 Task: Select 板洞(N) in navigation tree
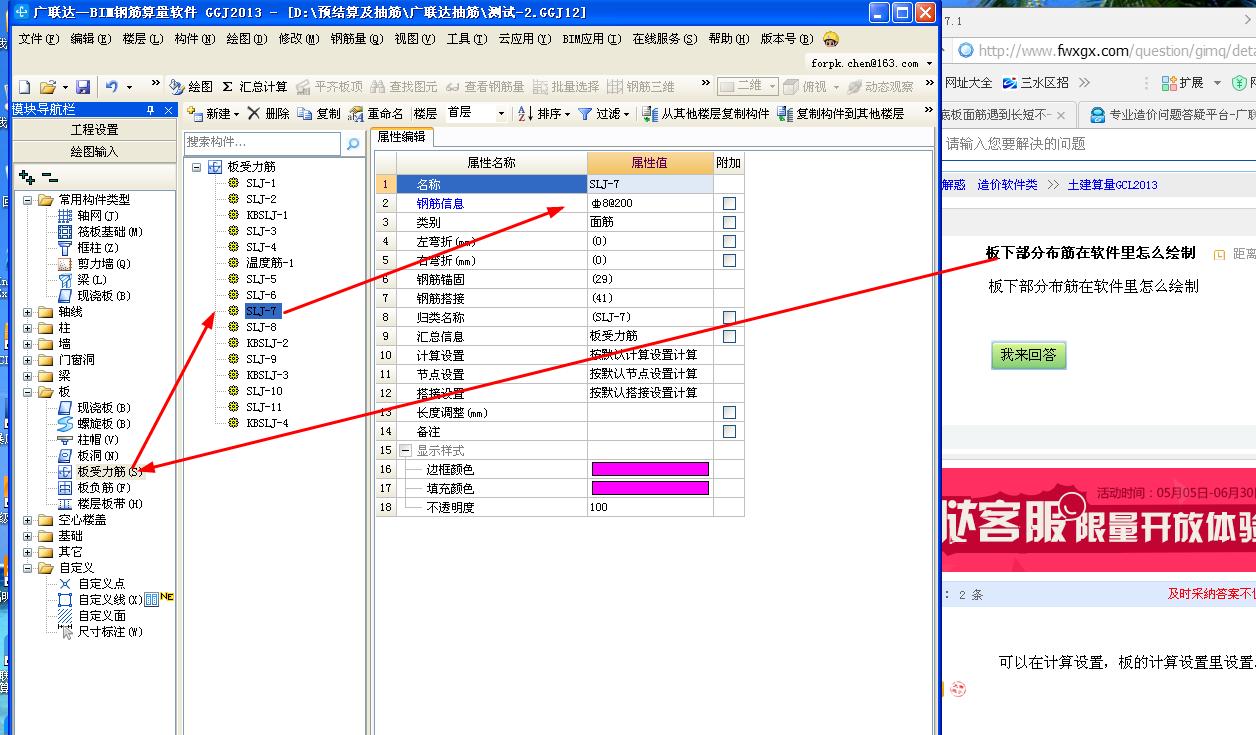(98, 456)
